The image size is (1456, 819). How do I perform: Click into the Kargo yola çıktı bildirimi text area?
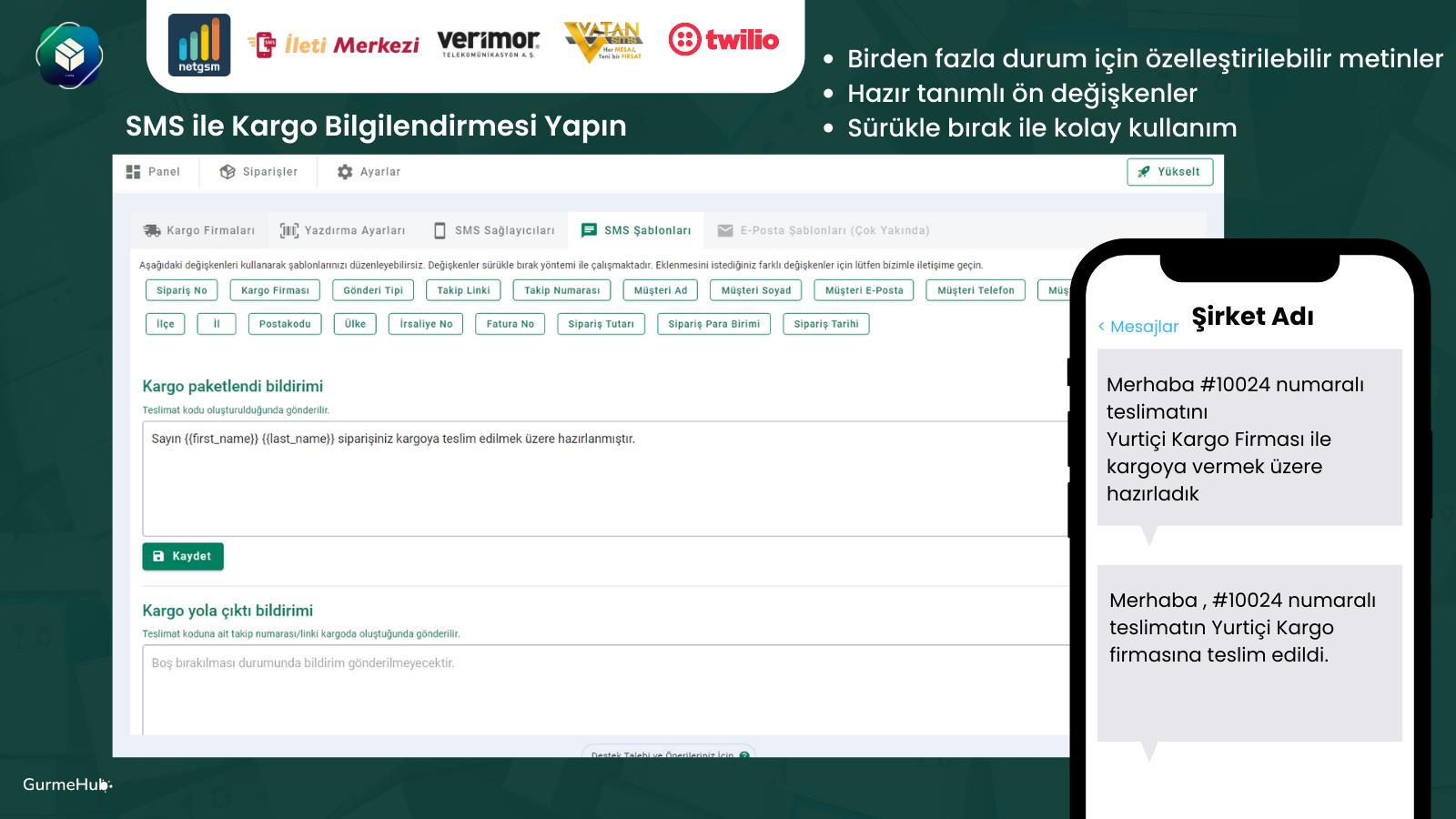tap(606, 690)
